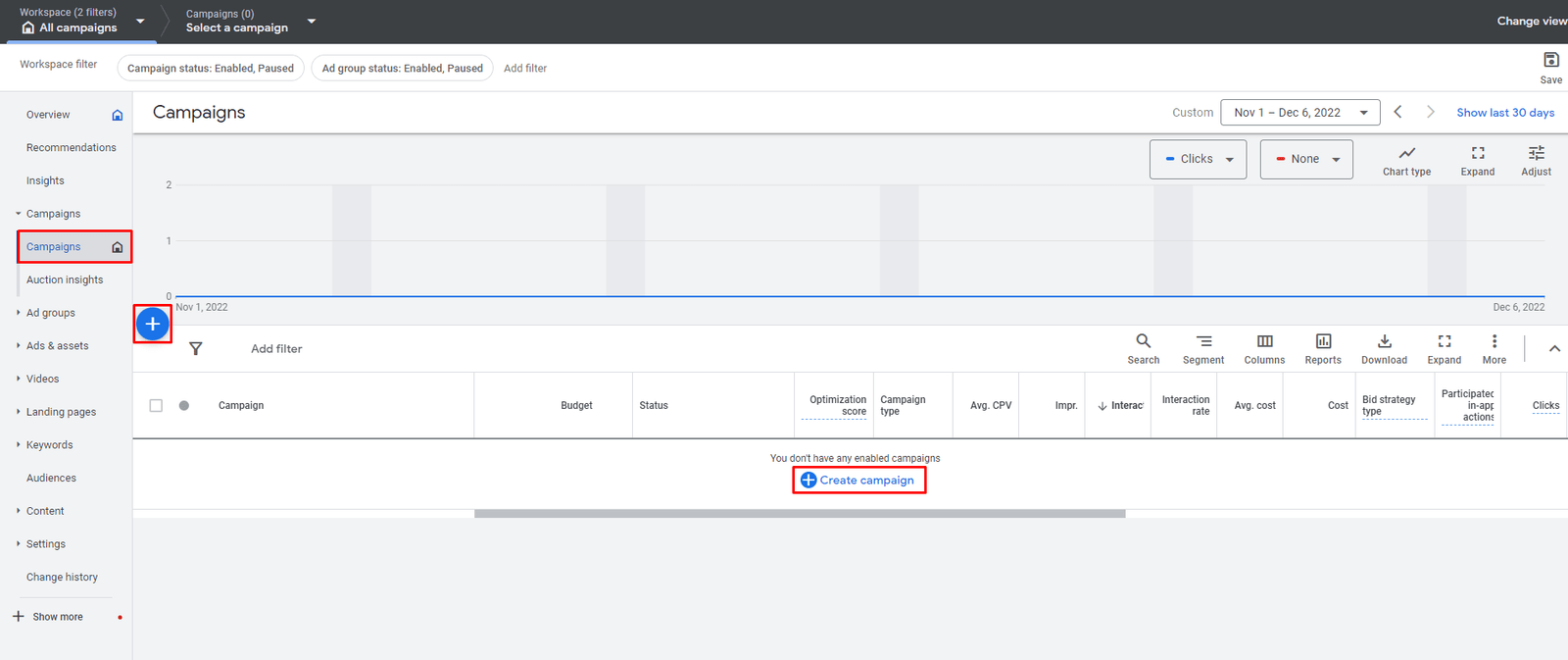The height and width of the screenshot is (660, 1568).
Task: Open the Columns editor
Action: point(1264,348)
